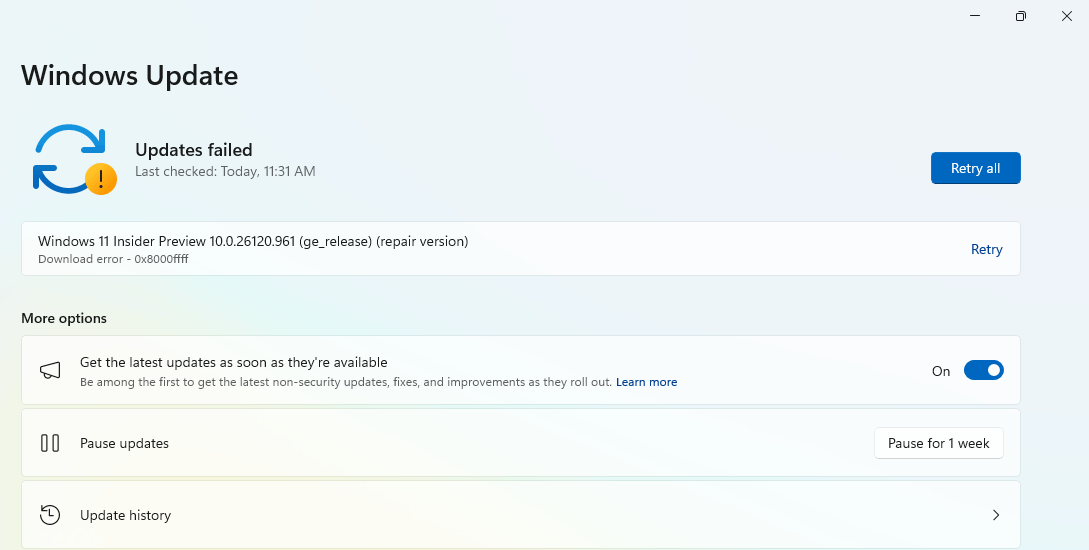The height and width of the screenshot is (550, 1089).
Task: Select the Windows 11 Insider Preview update name
Action: pos(253,242)
